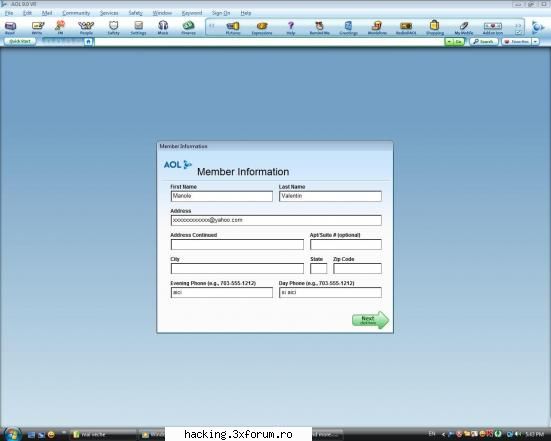Screen dimensions: 551x441
Task: Open the People toolbar icon
Action: [86, 28]
